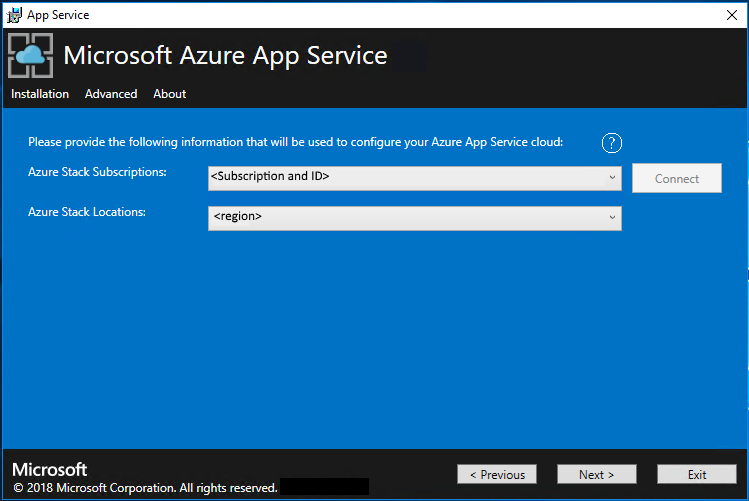Proceed with the Next button

(597, 474)
